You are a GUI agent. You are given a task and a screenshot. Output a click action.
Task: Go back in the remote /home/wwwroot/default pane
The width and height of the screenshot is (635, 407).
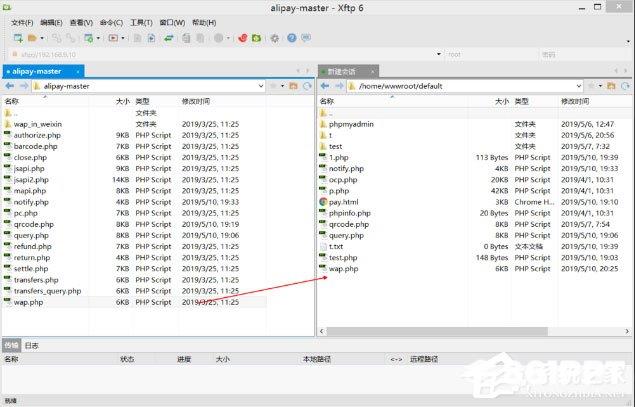click(x=325, y=86)
